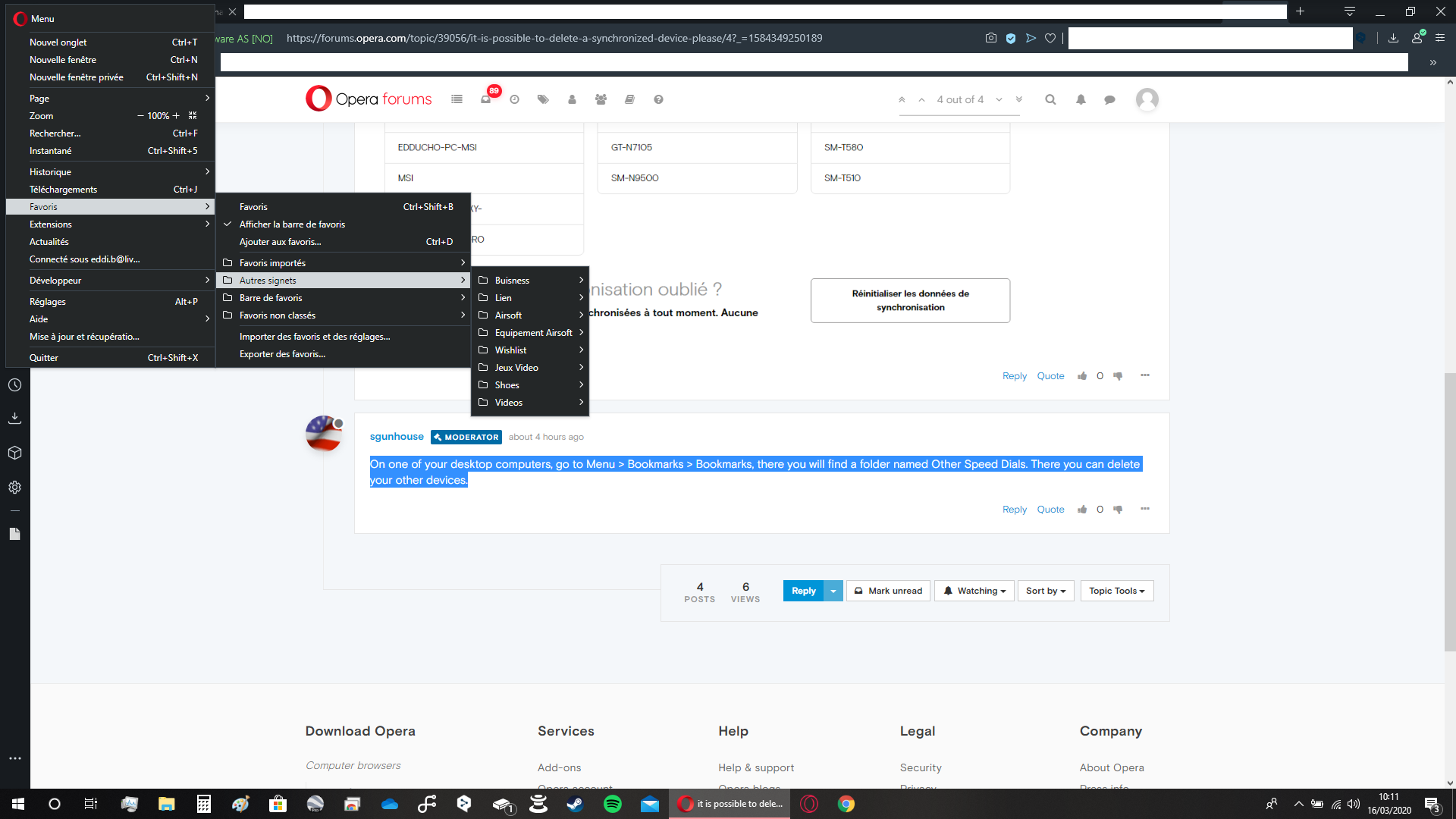Open the Airsoft bookmarks folder
This screenshot has width=1456, height=819.
(530, 315)
